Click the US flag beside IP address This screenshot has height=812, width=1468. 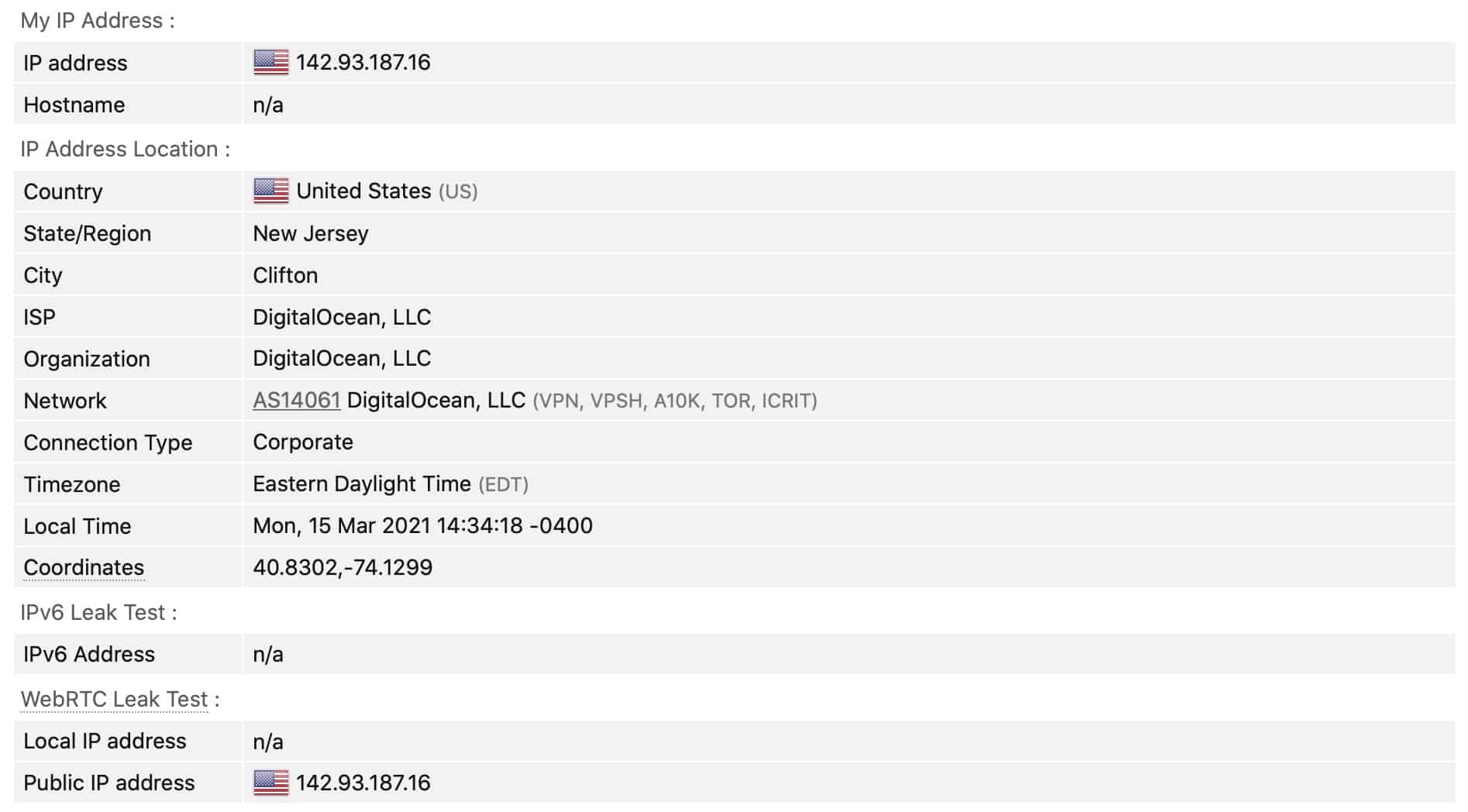[271, 62]
